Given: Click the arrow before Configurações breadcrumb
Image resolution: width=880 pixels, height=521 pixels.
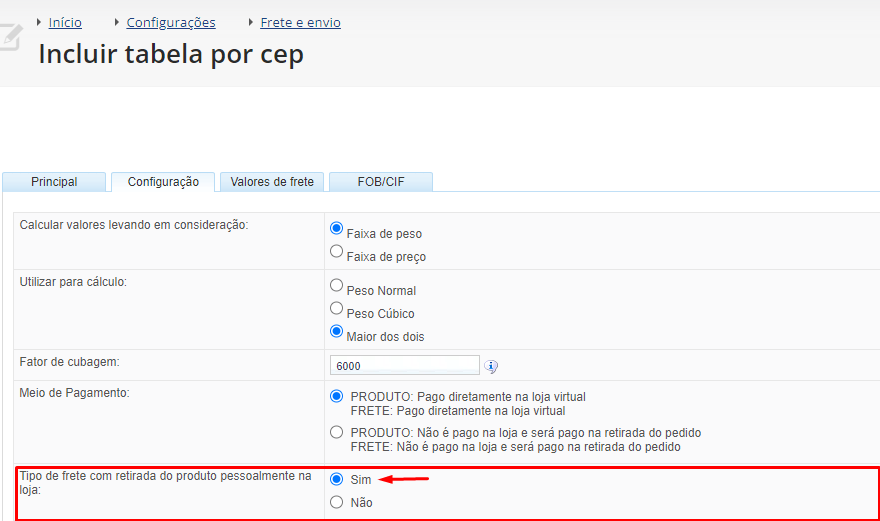Looking at the screenshot, I should pyautogui.click(x=117, y=22).
